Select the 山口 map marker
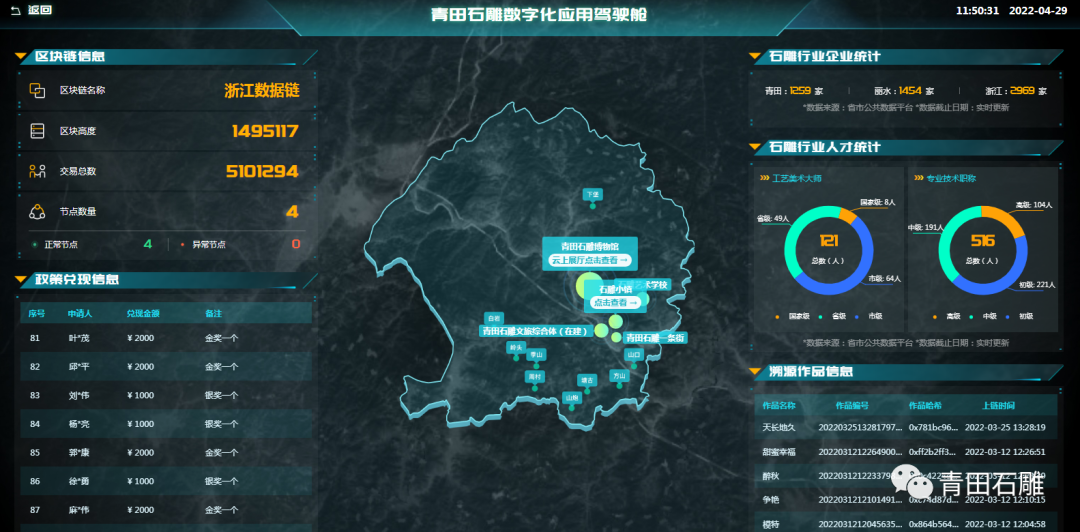This screenshot has width=1080, height=532. 633,358
